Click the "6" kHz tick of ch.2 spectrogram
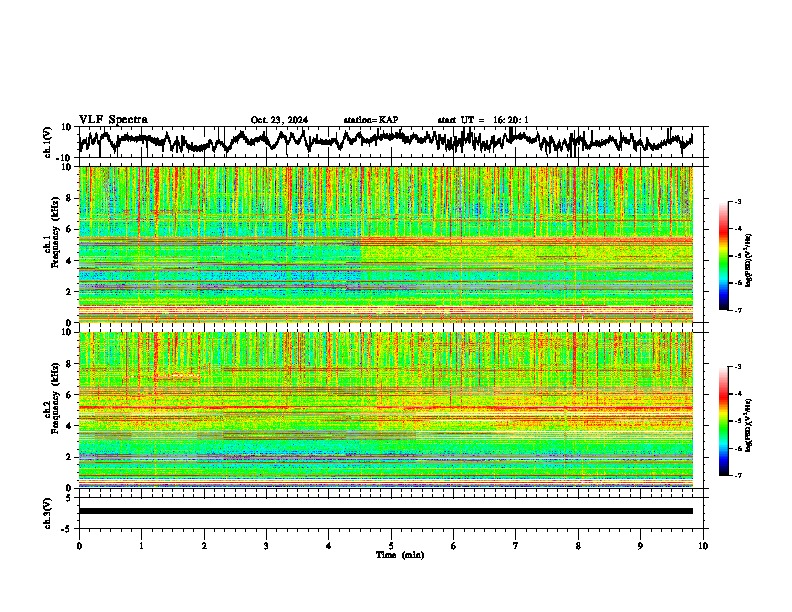 pos(69,395)
